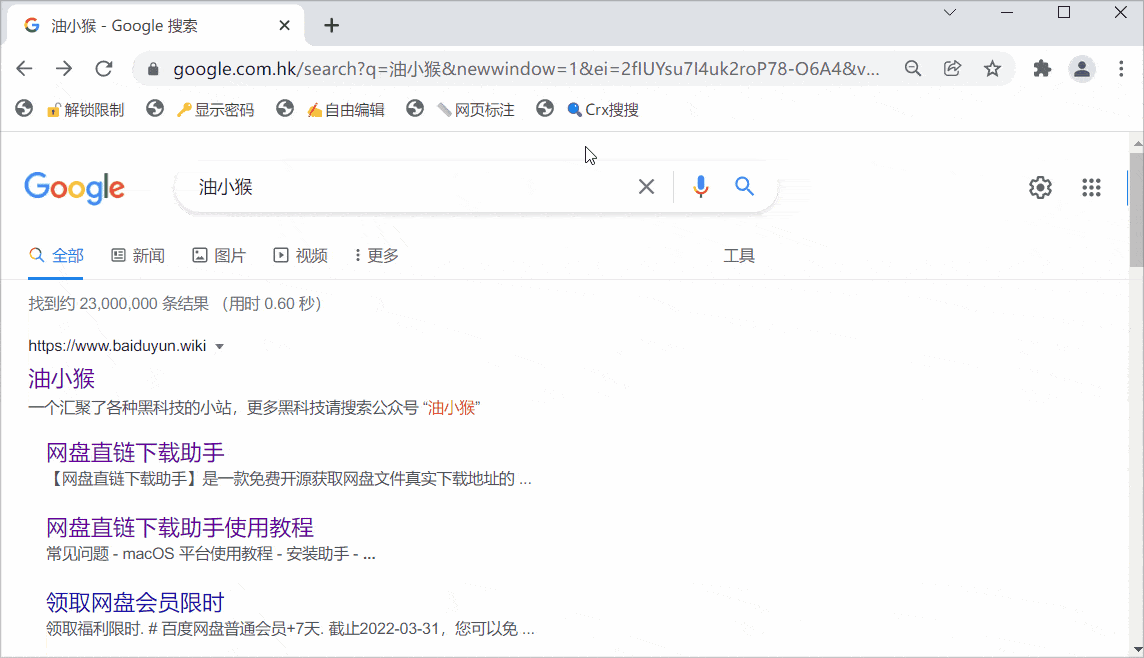
Task: Click the 解锁限制 bookmark
Action: (85, 110)
